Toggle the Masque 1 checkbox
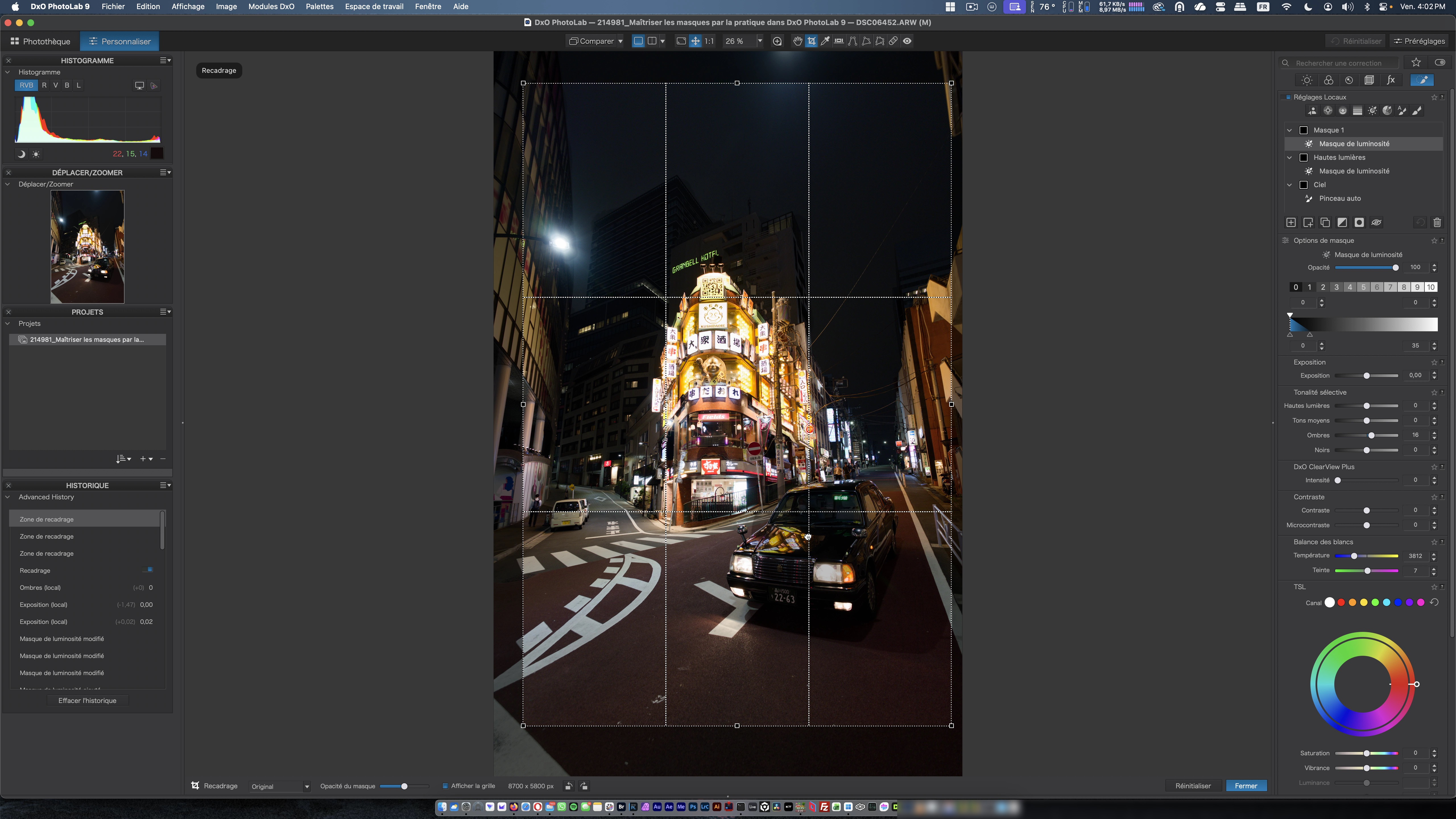 tap(1303, 130)
